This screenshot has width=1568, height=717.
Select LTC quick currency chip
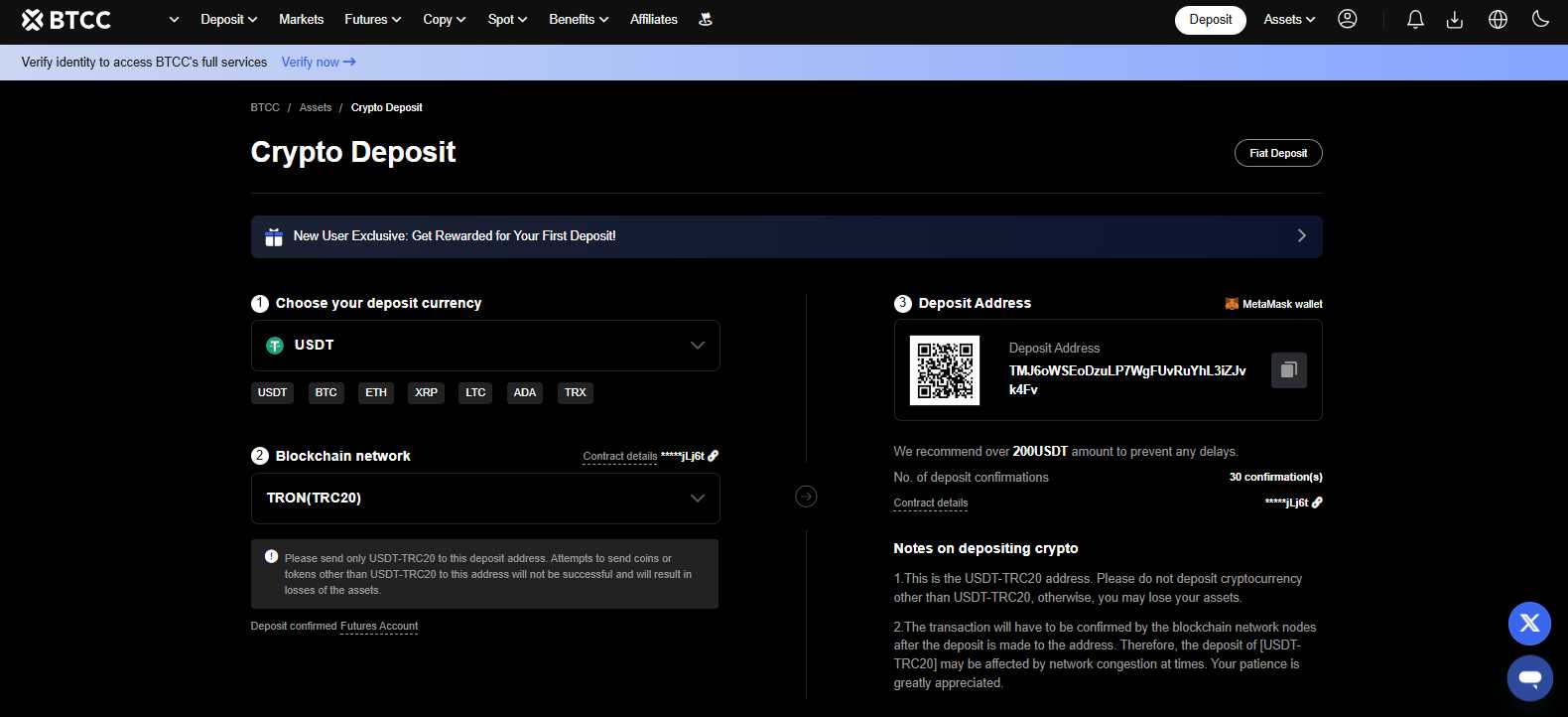(475, 393)
